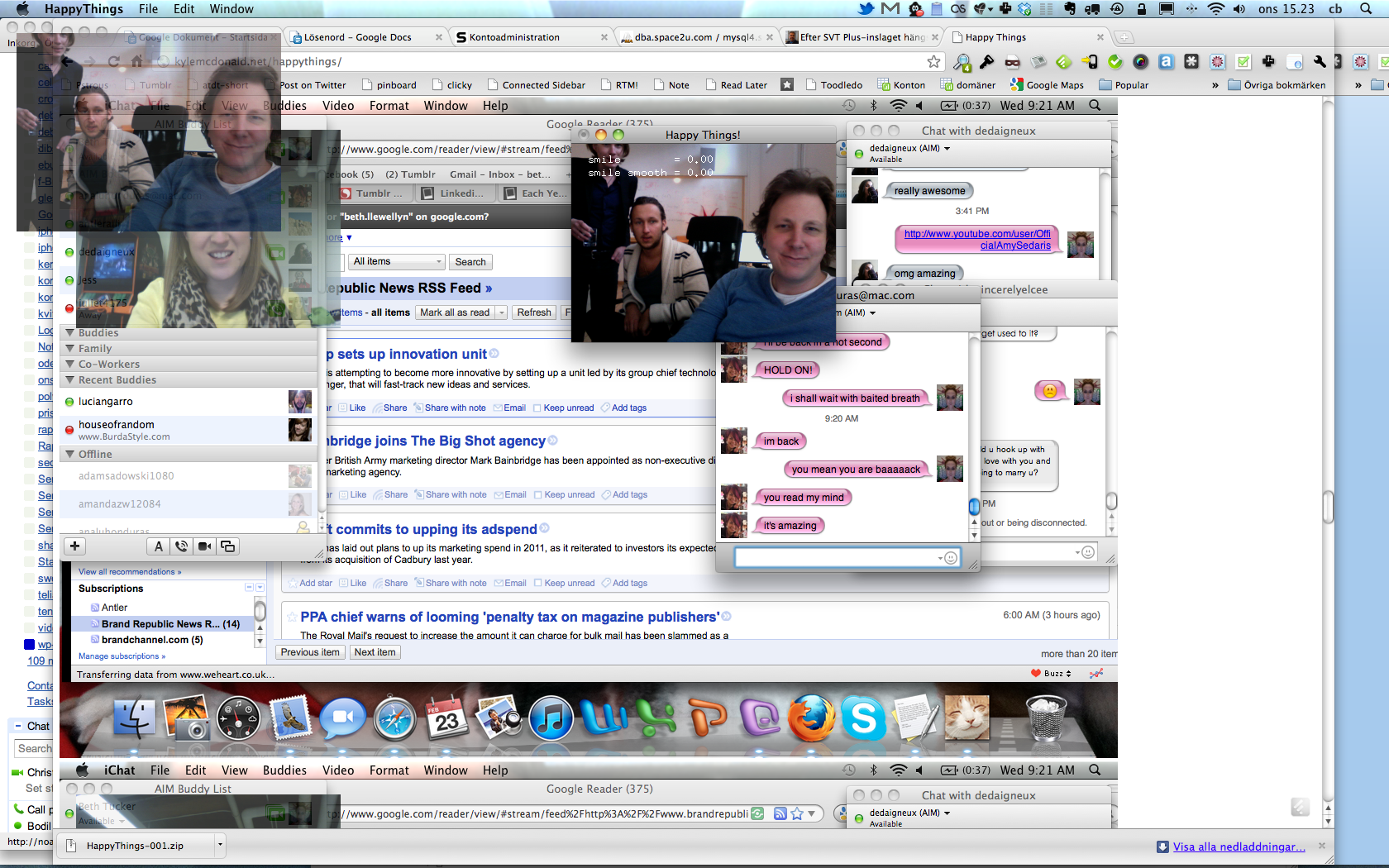Check the Keep unread box on first article

[x=537, y=408]
